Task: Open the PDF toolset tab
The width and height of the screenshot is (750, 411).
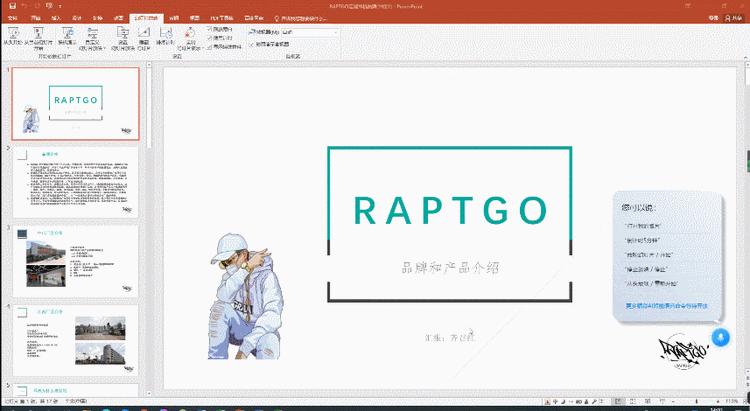Action: coord(222,18)
